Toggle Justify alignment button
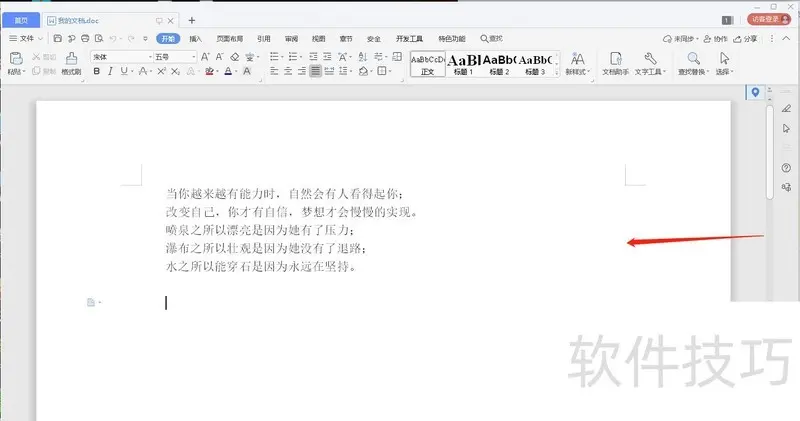 coord(316,71)
